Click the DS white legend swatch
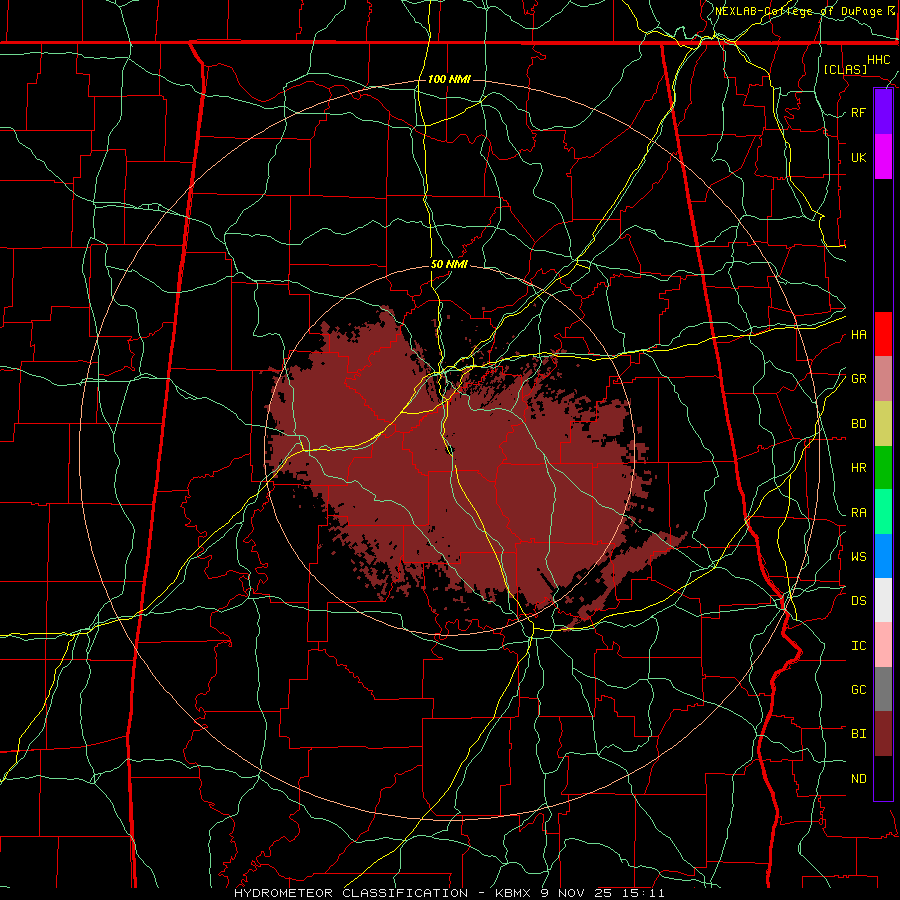 click(x=883, y=600)
